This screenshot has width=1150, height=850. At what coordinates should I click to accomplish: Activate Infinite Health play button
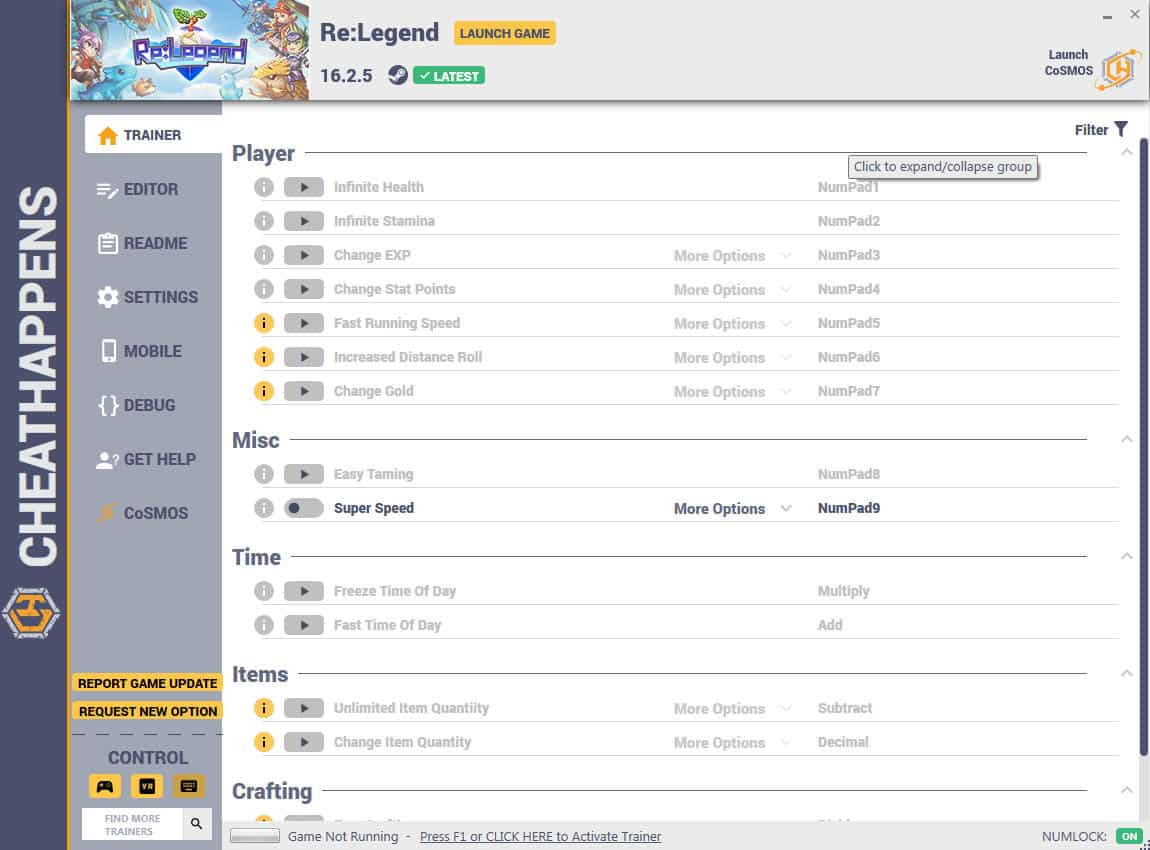click(304, 187)
